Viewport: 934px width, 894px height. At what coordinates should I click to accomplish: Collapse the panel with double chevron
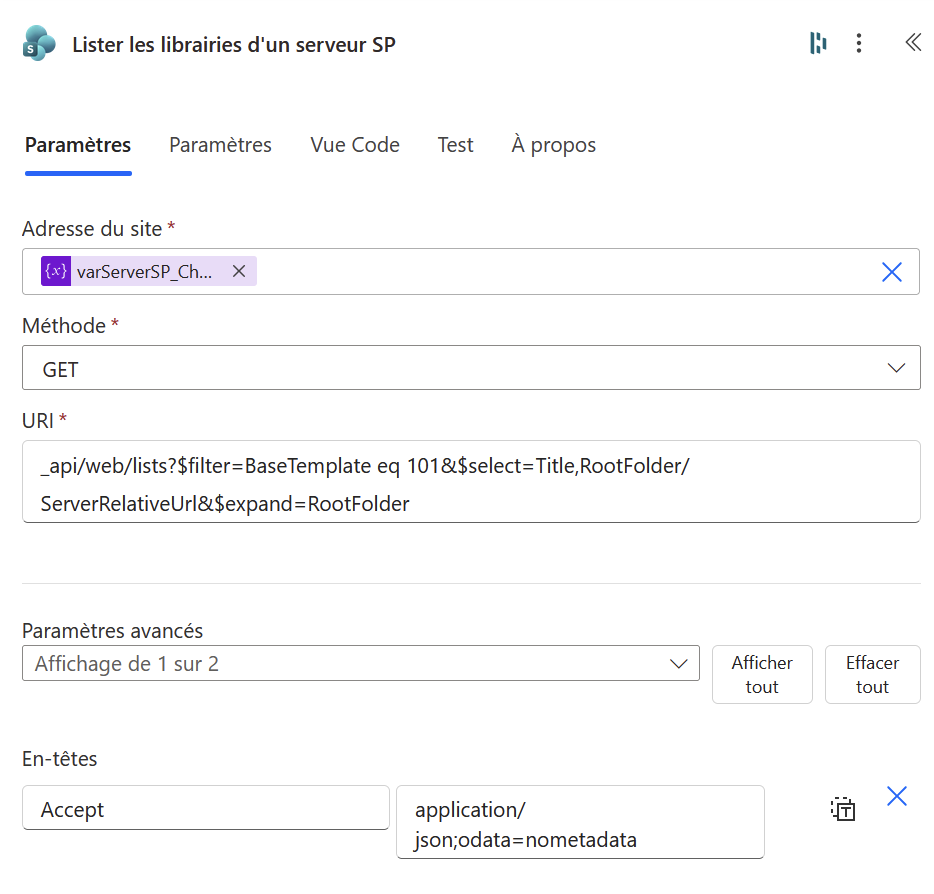point(912,43)
